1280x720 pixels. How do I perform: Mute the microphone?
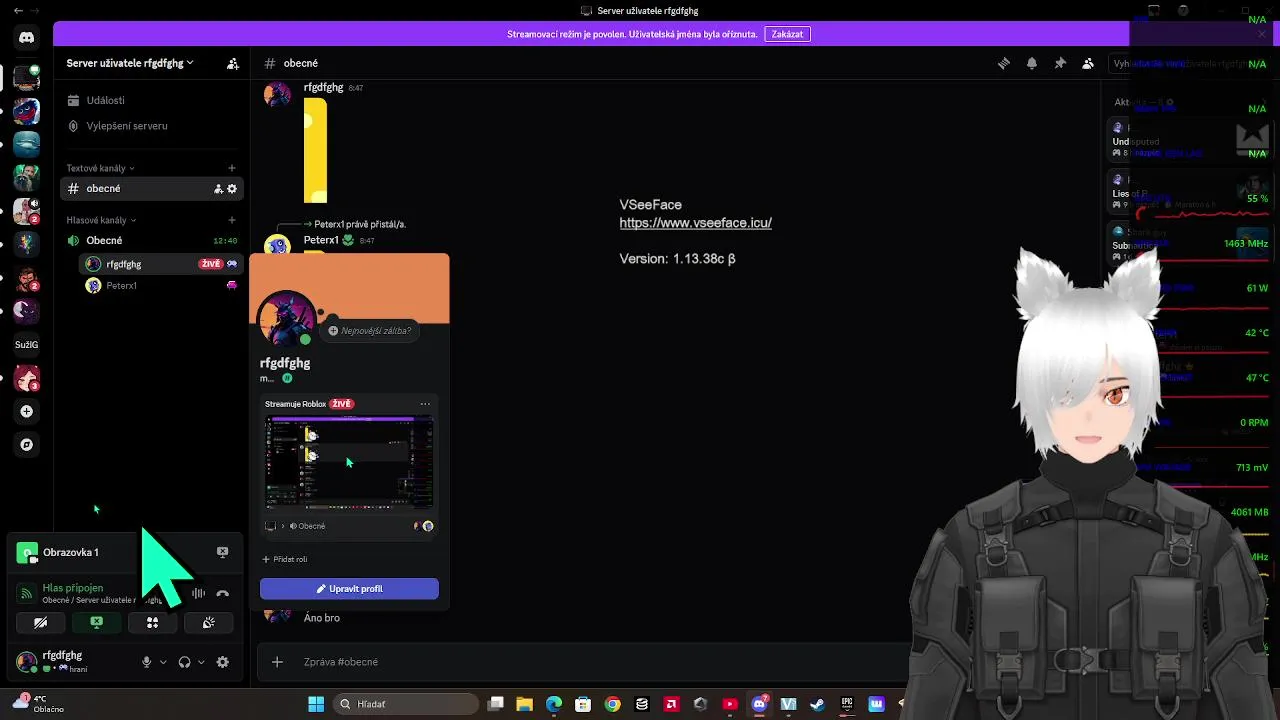tap(146, 662)
